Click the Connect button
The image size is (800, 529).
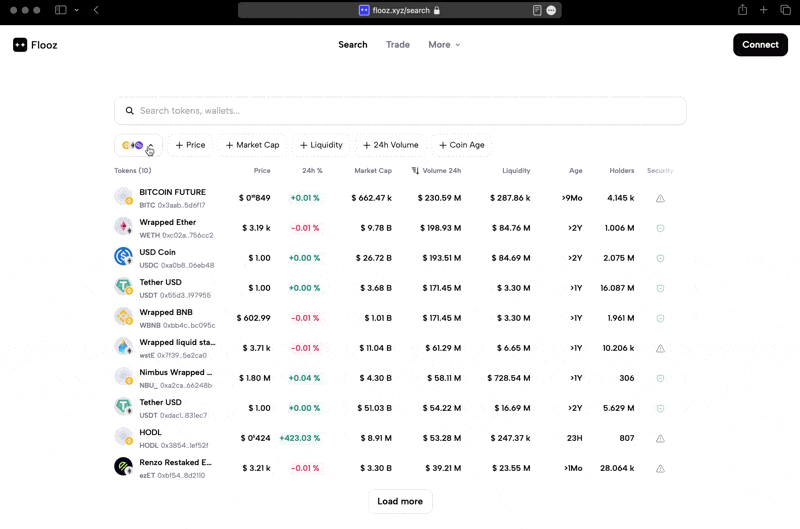tap(760, 45)
